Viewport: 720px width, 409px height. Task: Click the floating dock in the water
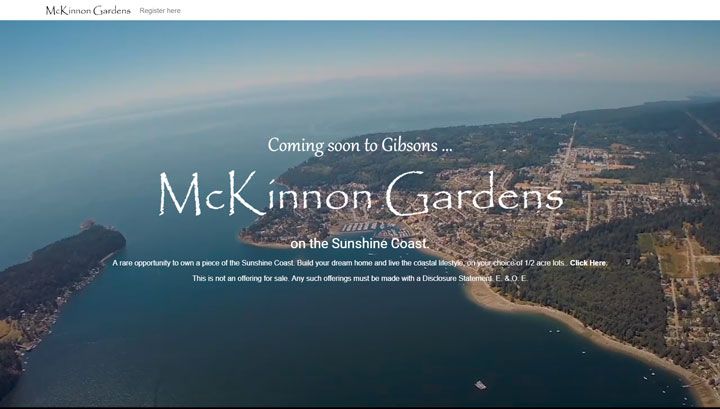(x=481, y=385)
